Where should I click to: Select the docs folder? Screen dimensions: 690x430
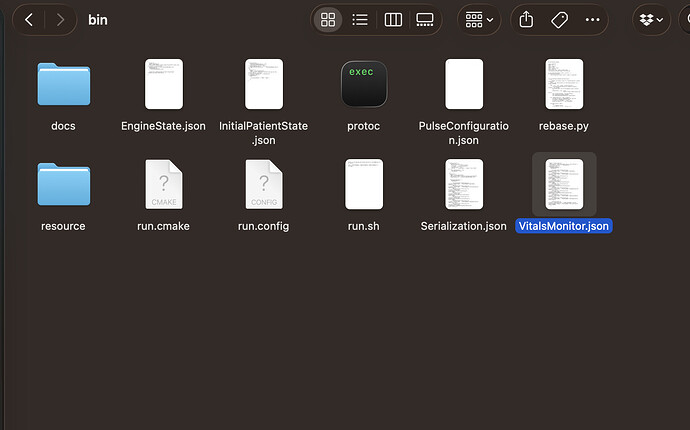[x=63, y=84]
